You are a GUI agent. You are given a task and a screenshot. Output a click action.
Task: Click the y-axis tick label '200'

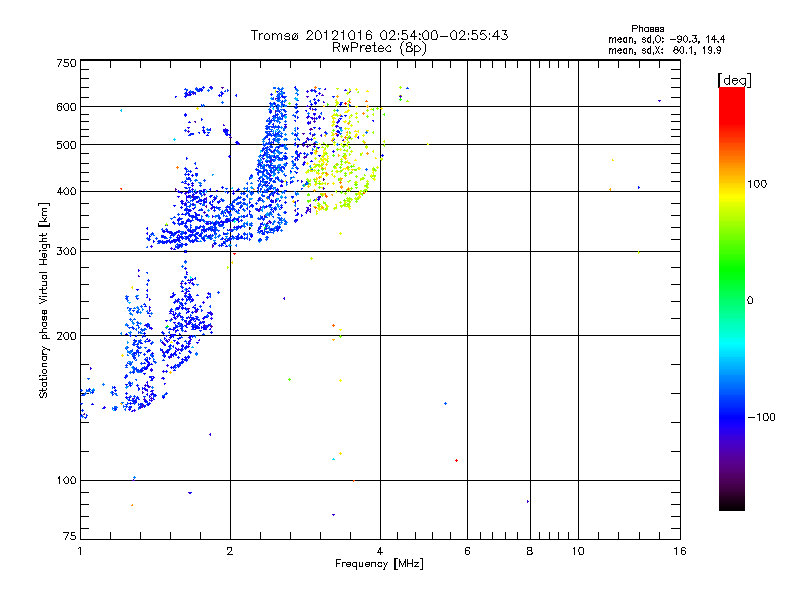tap(66, 336)
